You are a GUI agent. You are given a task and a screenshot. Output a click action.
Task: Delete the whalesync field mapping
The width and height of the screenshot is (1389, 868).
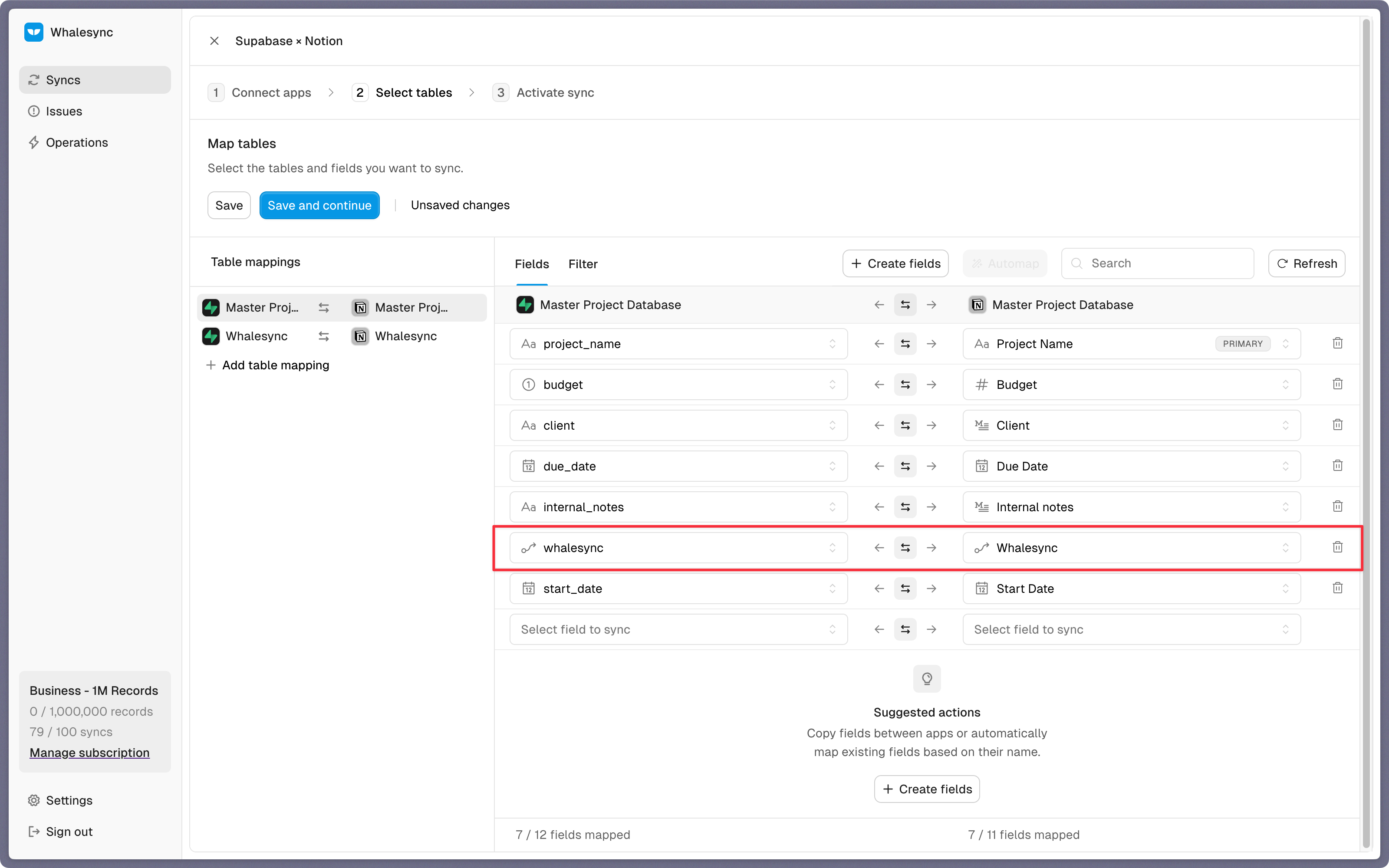1337,547
